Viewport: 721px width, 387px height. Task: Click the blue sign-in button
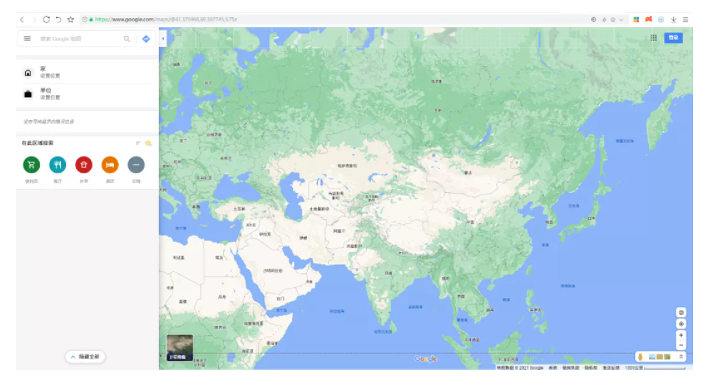coord(673,38)
